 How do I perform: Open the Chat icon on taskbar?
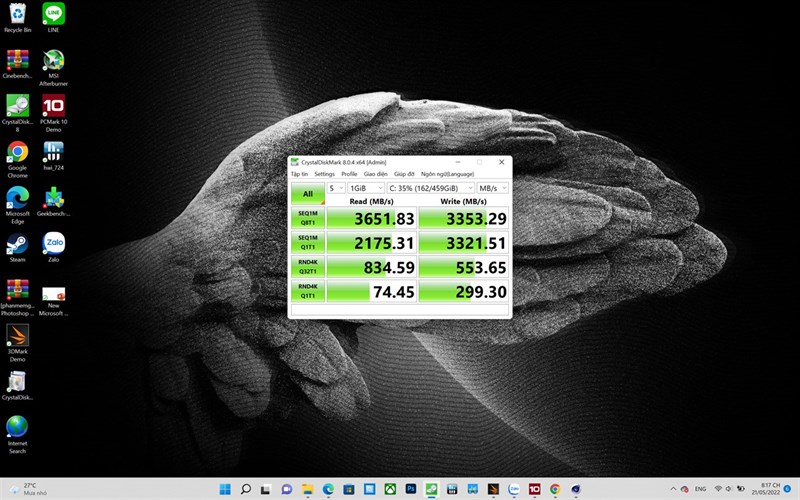click(x=286, y=489)
